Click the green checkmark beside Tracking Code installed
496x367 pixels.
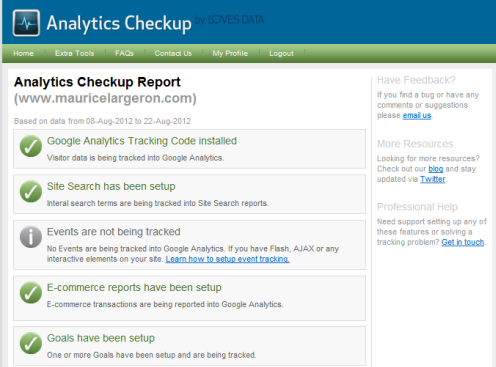coord(31,146)
